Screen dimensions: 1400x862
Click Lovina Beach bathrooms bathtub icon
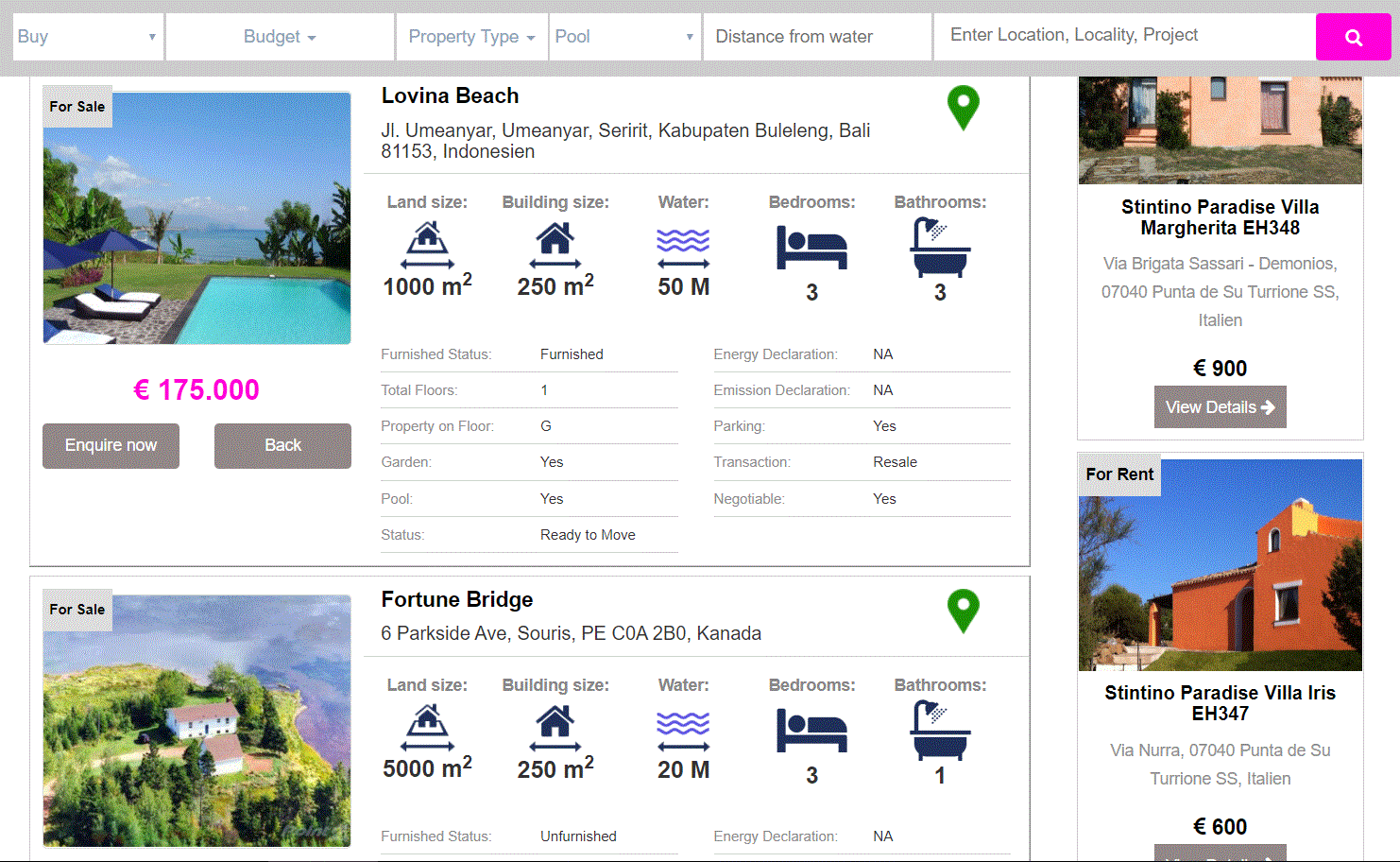940,248
